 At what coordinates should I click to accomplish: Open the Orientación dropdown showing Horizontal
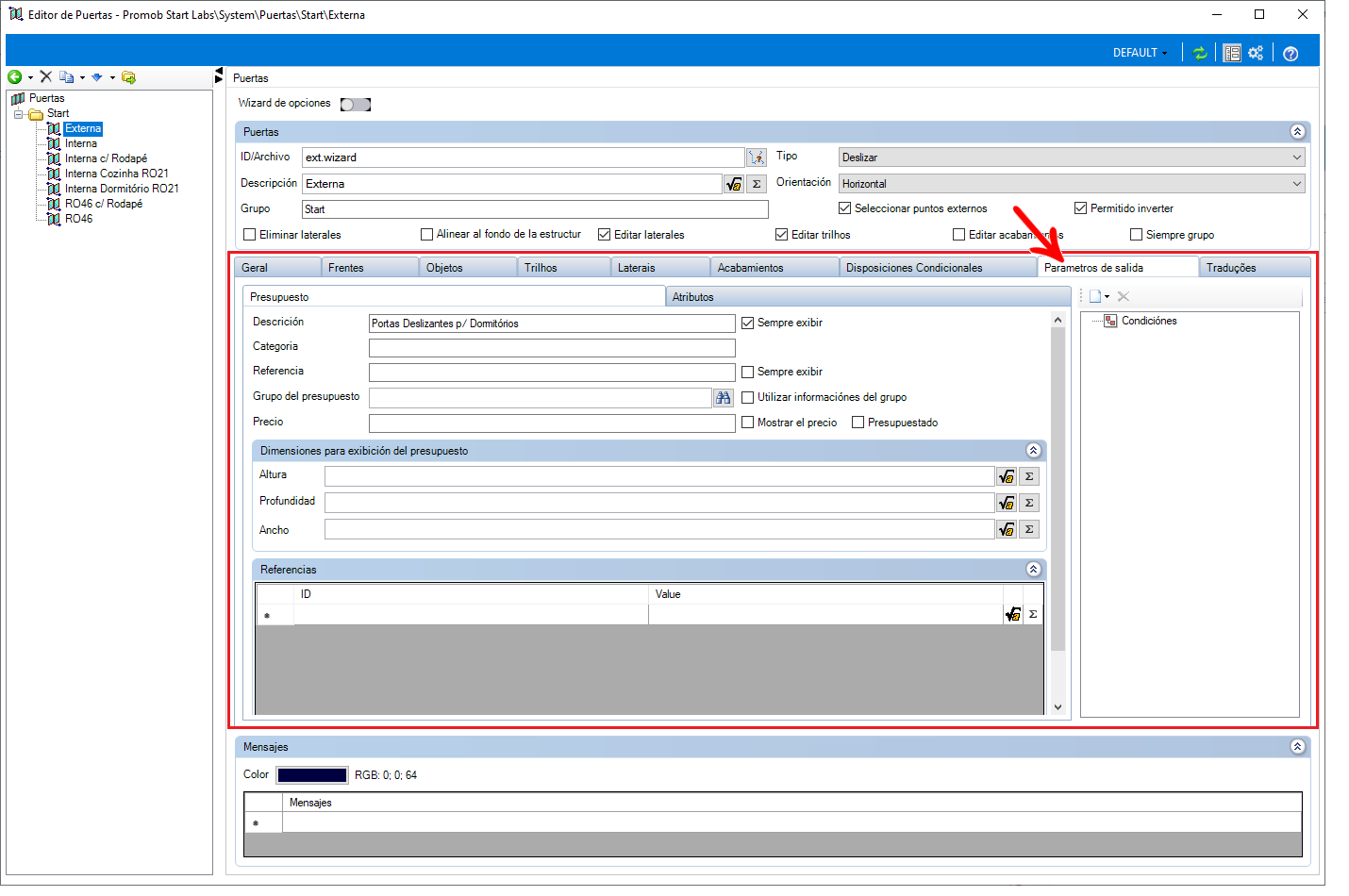click(x=1072, y=184)
